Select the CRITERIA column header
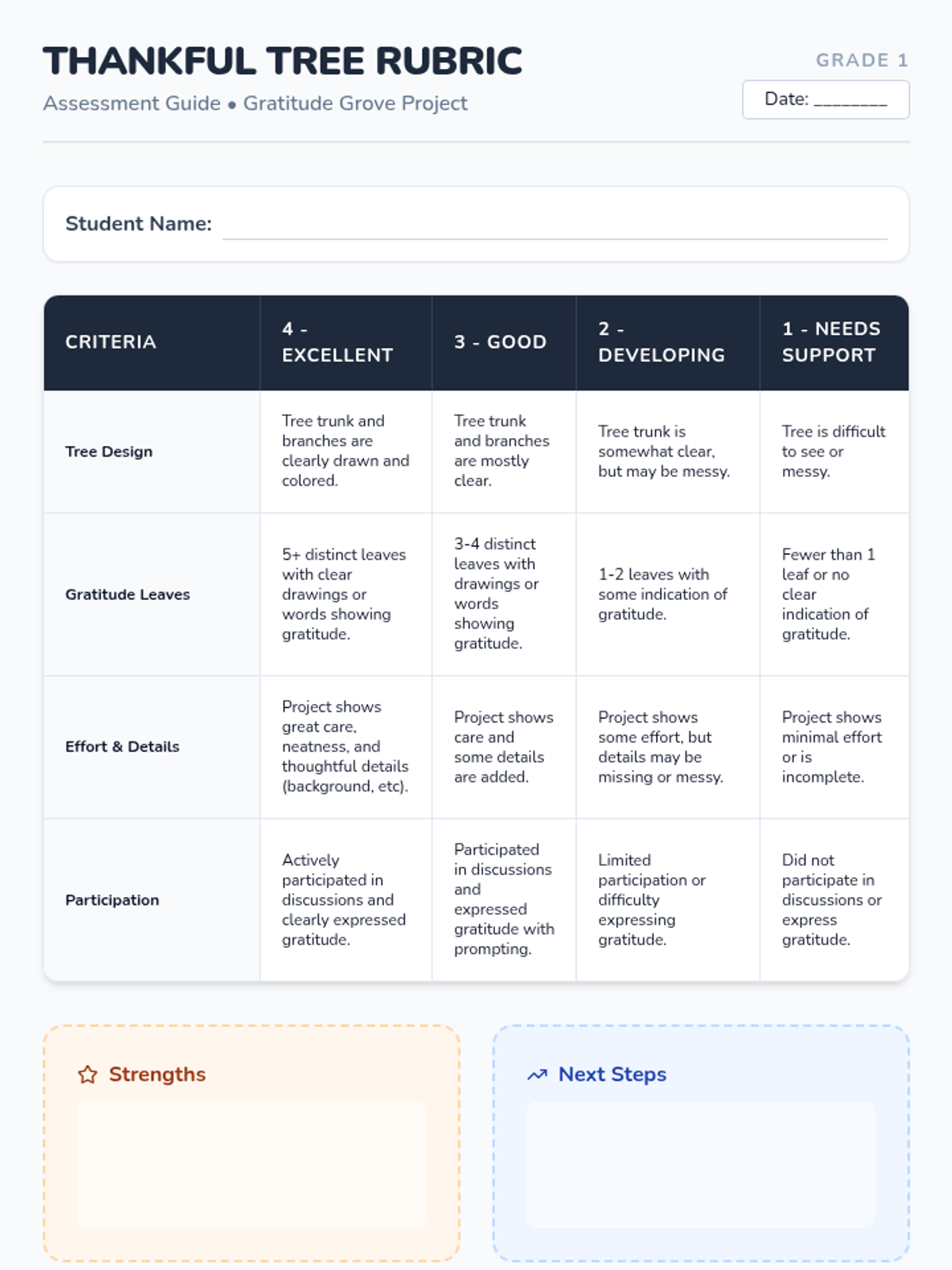This screenshot has height=1270, width=952. 110,342
